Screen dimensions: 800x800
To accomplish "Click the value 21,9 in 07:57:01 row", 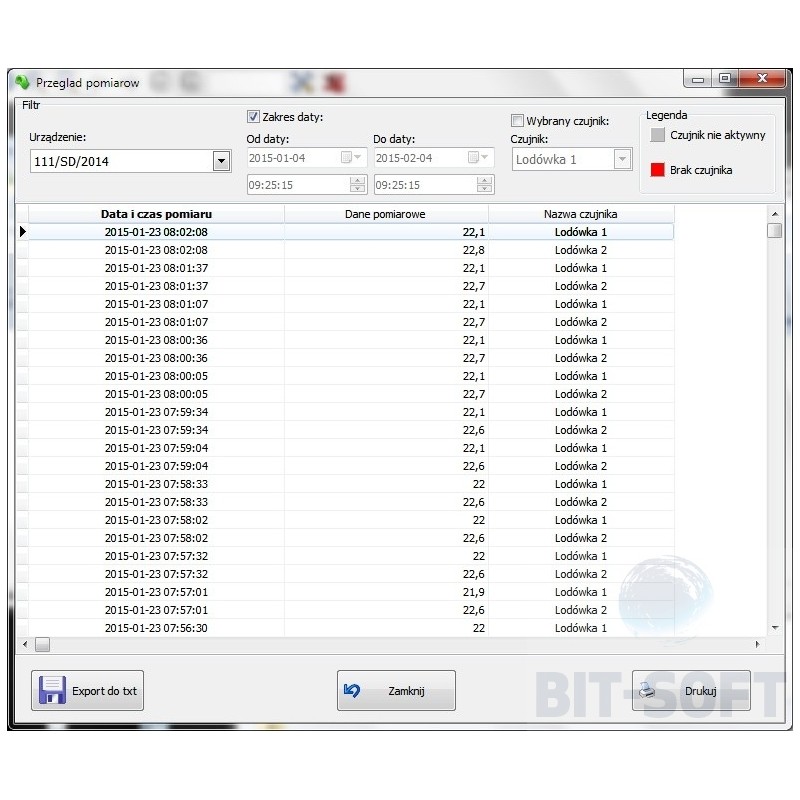I will click(474, 592).
